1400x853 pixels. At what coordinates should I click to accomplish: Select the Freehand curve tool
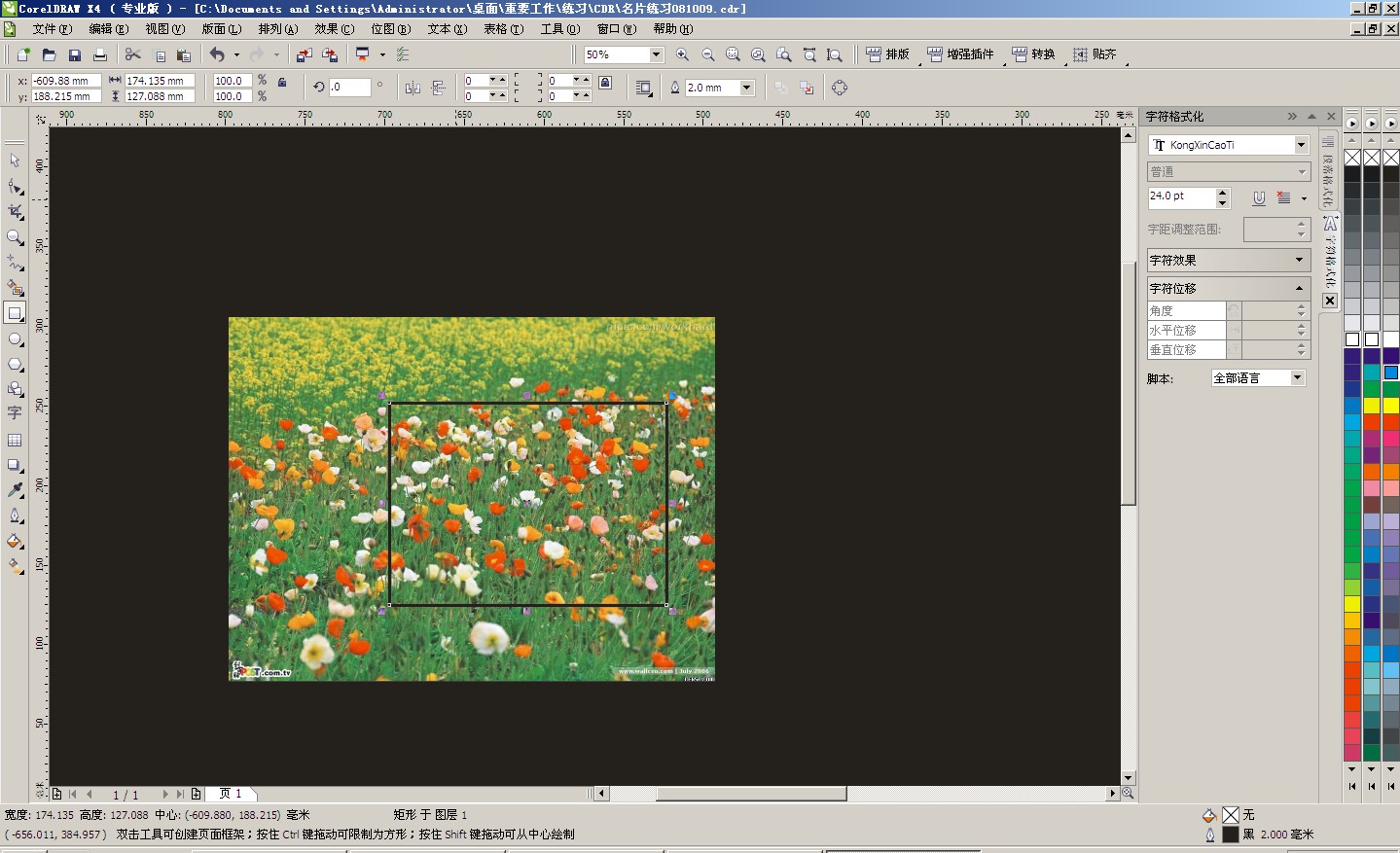[15, 262]
